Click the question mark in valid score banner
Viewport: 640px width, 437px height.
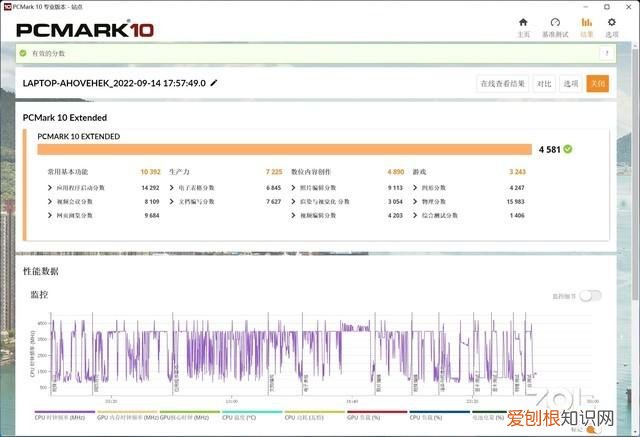tap(607, 53)
